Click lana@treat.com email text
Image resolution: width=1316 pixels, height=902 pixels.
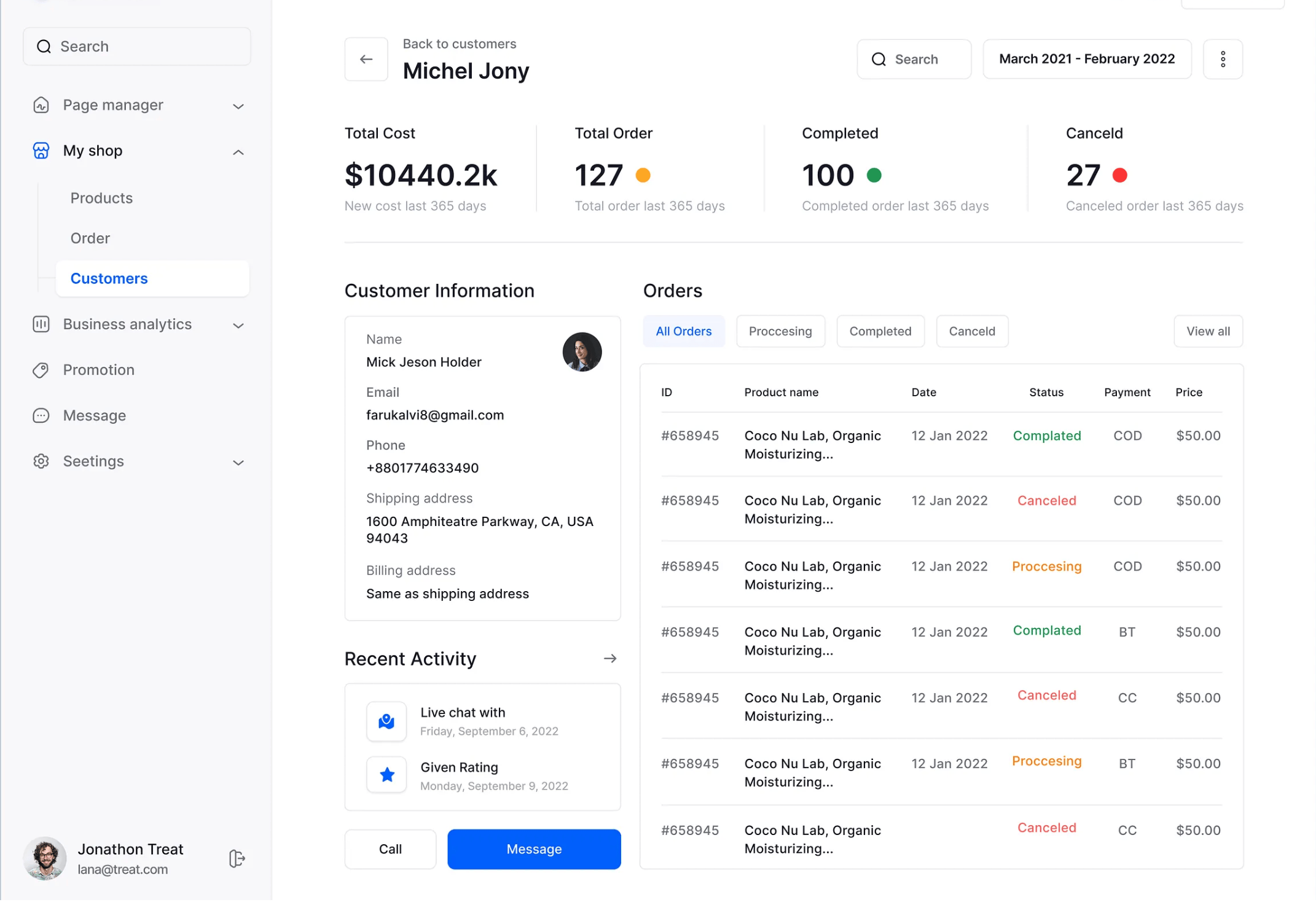[x=122, y=869]
